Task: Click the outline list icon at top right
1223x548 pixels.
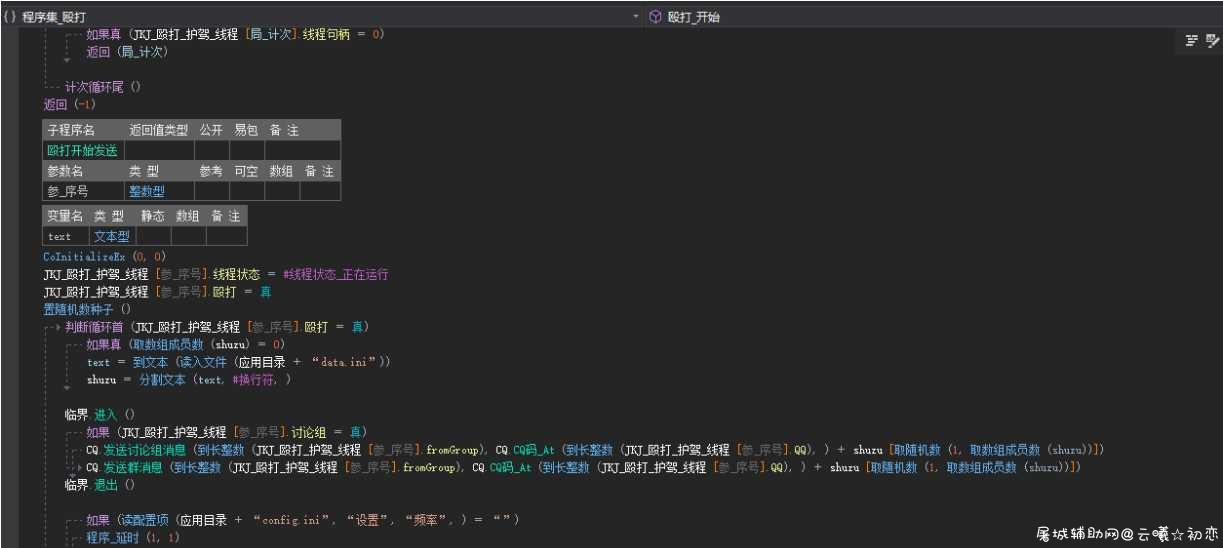Action: [x=1192, y=41]
